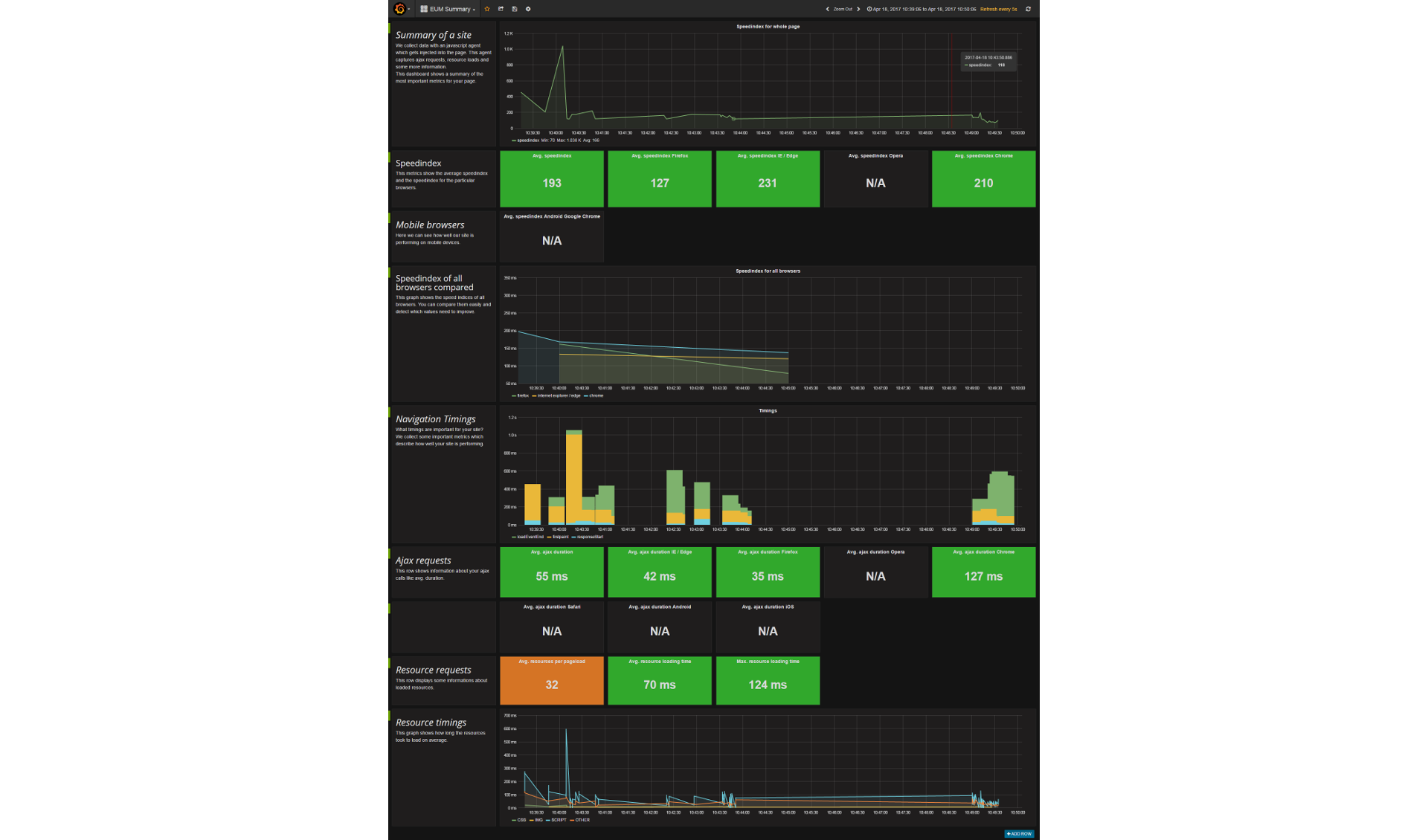
Task: Shift time range back with left arrow
Action: click(827, 9)
